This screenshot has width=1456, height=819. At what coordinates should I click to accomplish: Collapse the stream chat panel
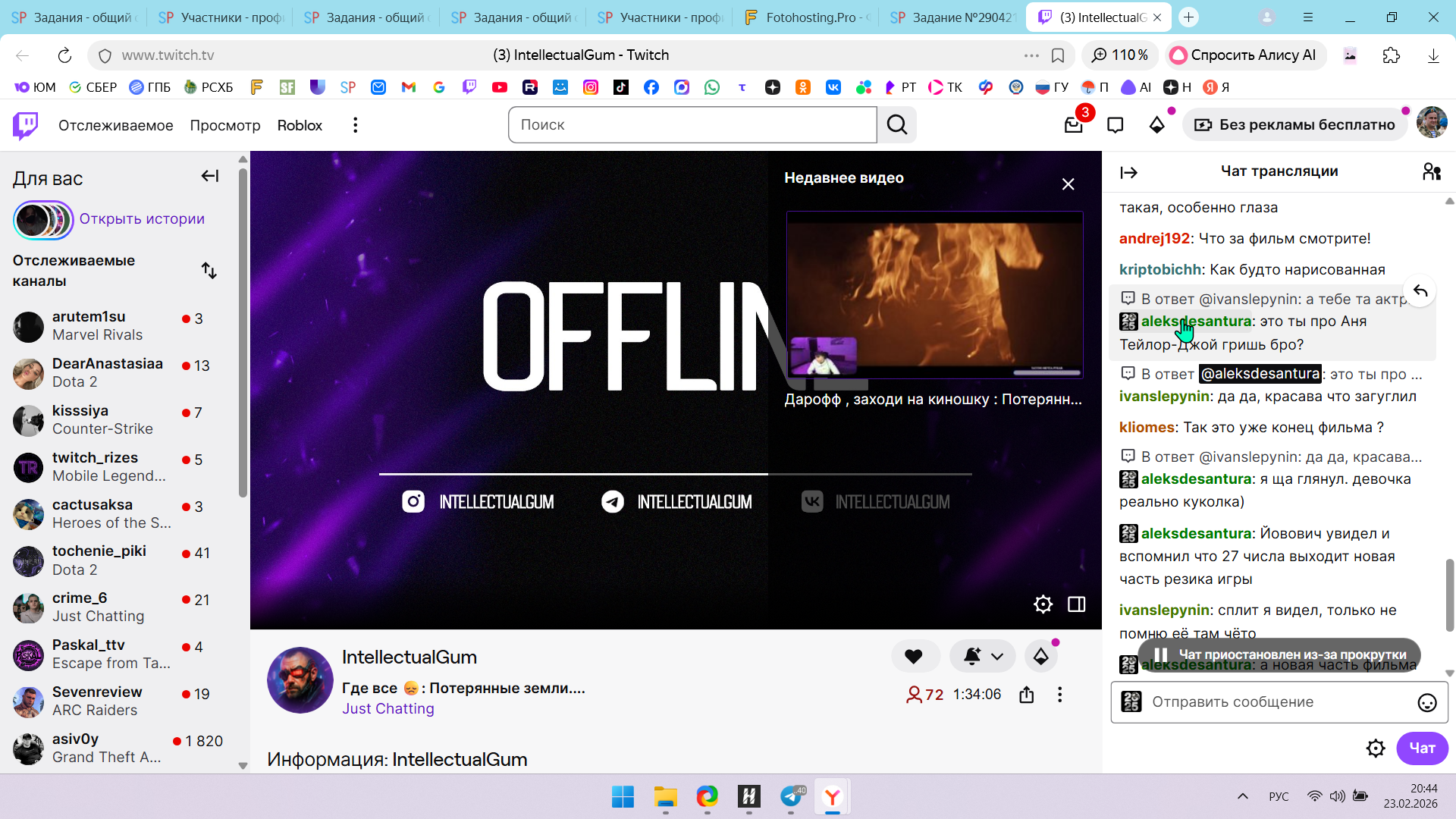[x=1128, y=173]
